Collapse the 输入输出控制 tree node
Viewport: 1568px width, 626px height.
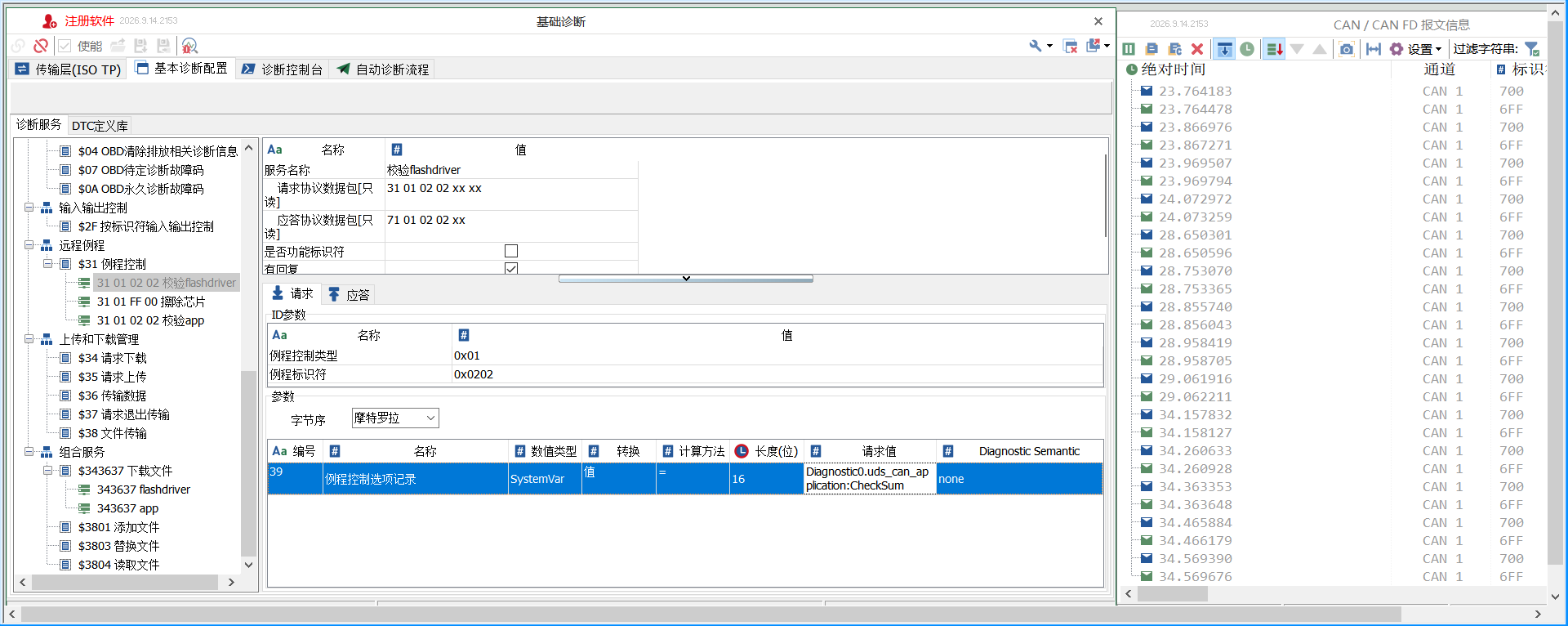coord(29,208)
